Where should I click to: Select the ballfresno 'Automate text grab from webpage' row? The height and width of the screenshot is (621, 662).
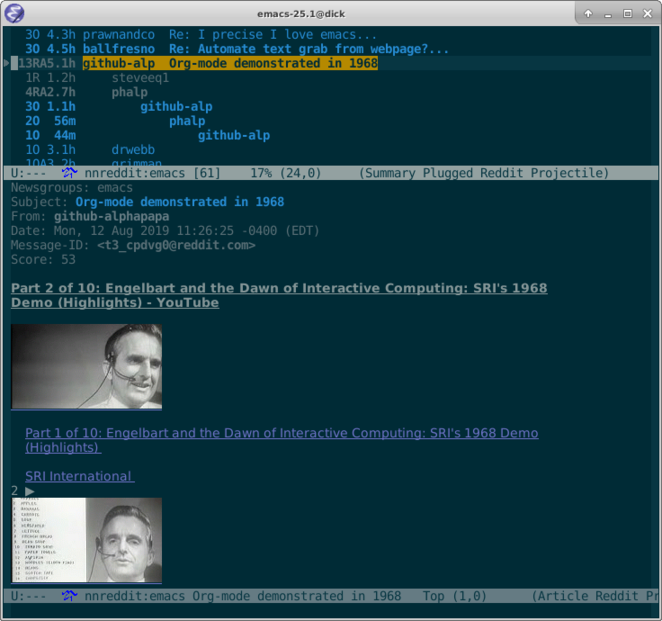point(236,49)
